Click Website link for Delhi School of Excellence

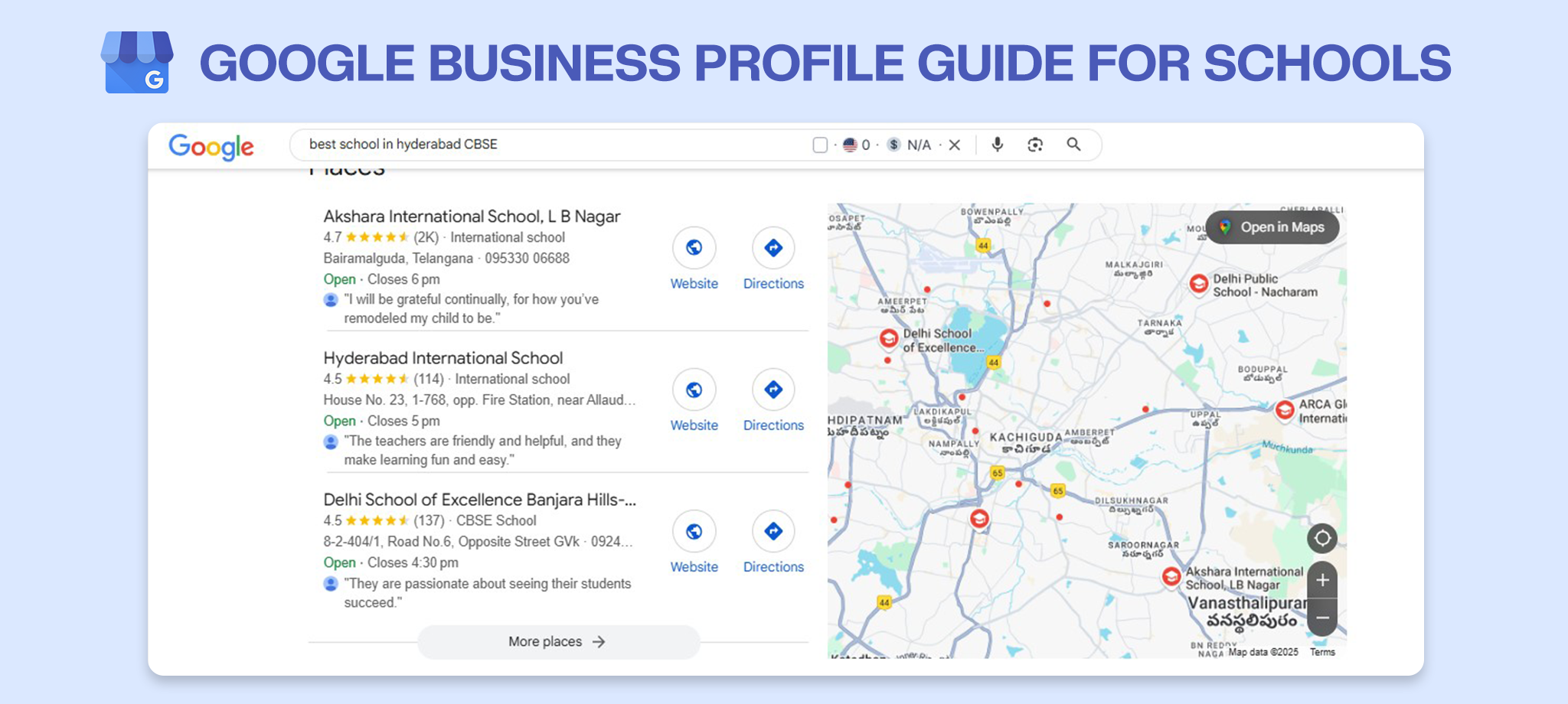pyautogui.click(x=694, y=567)
